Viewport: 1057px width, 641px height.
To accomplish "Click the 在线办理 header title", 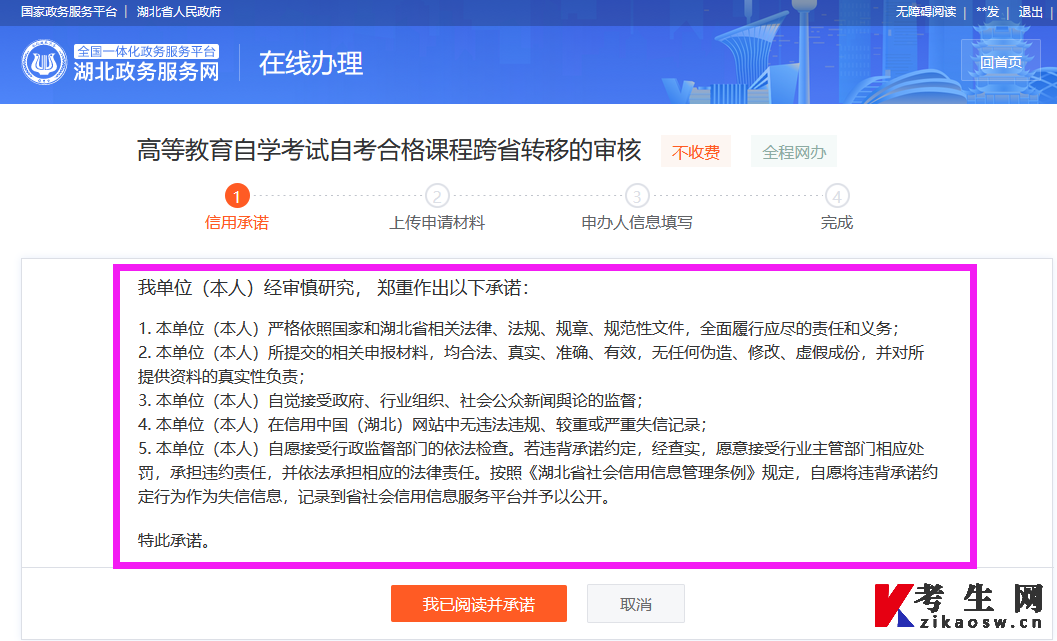I will (x=311, y=63).
